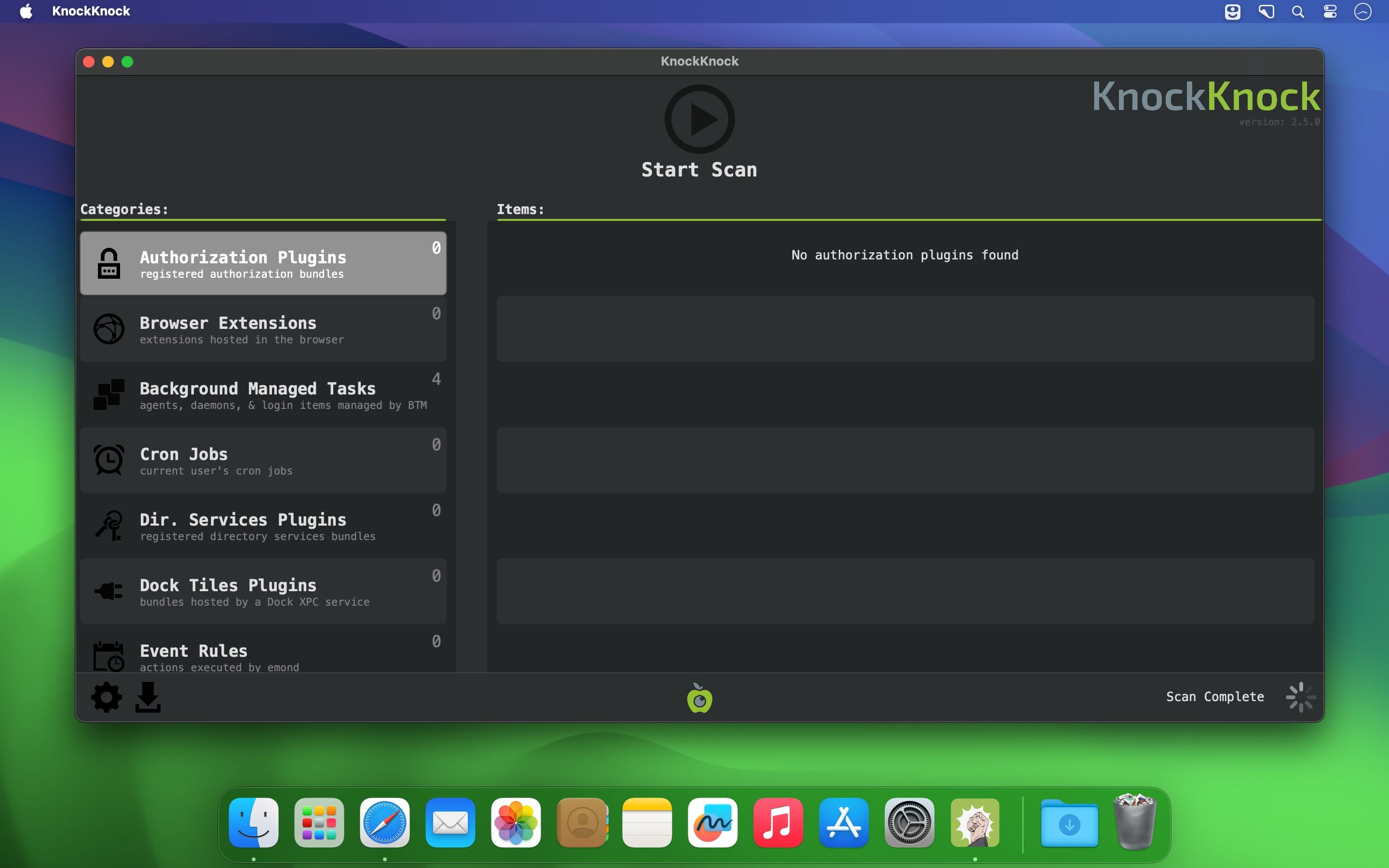Open Spotlight search in the menu bar
Viewport: 1389px width, 868px height.
(x=1298, y=12)
